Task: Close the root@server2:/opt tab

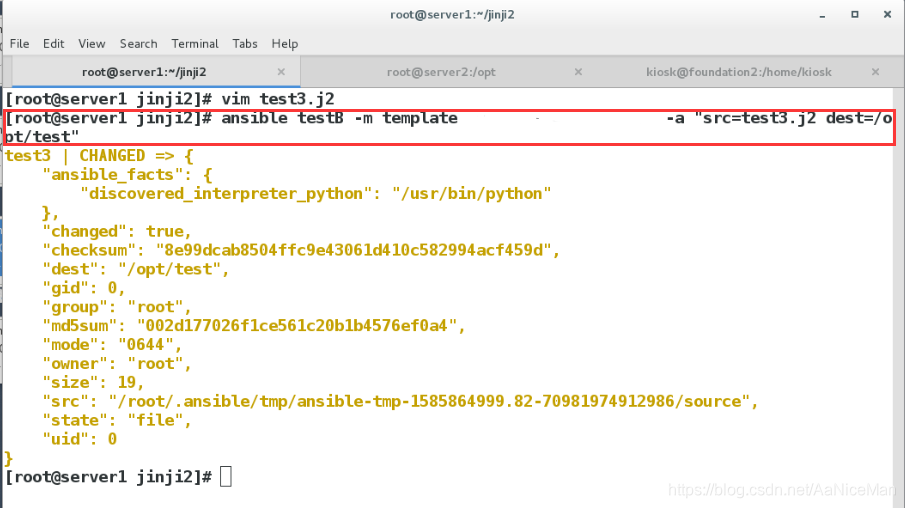Action: click(x=578, y=72)
